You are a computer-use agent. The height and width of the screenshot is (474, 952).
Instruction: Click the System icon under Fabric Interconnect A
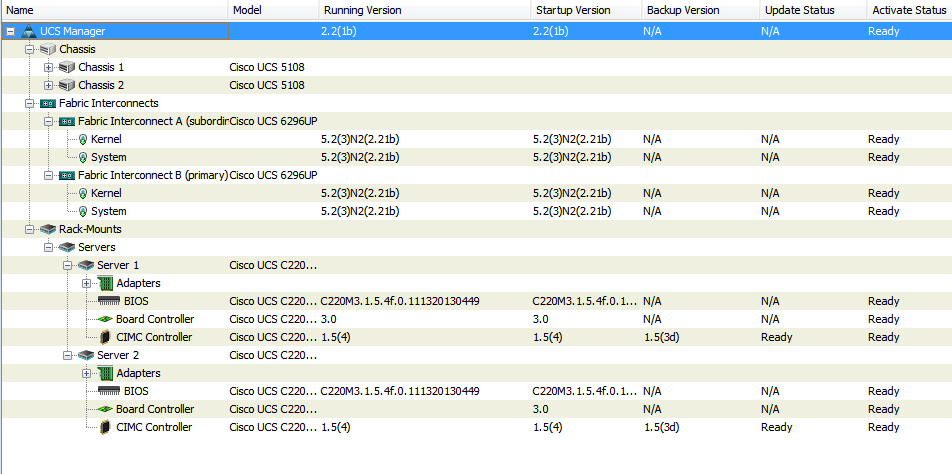click(83, 158)
